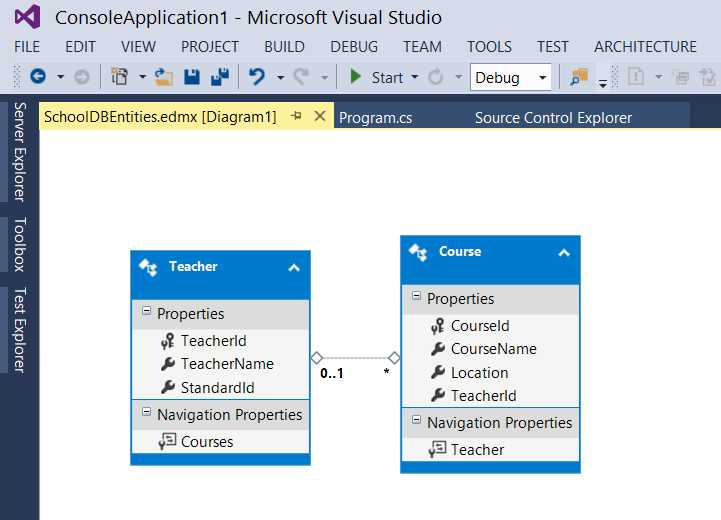Save the current file with floppy icon
This screenshot has height=520, width=721.
point(192,77)
